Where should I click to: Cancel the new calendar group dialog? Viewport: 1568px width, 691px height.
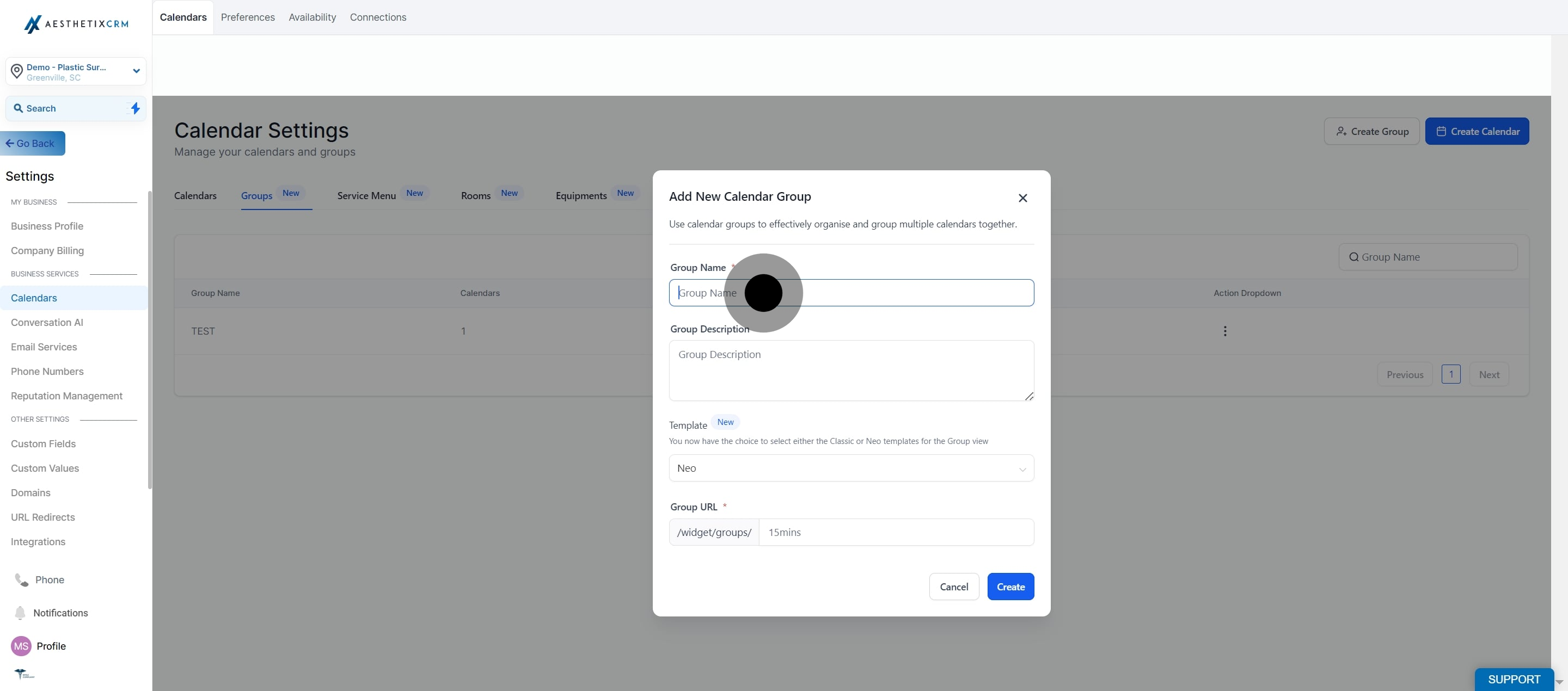953,587
